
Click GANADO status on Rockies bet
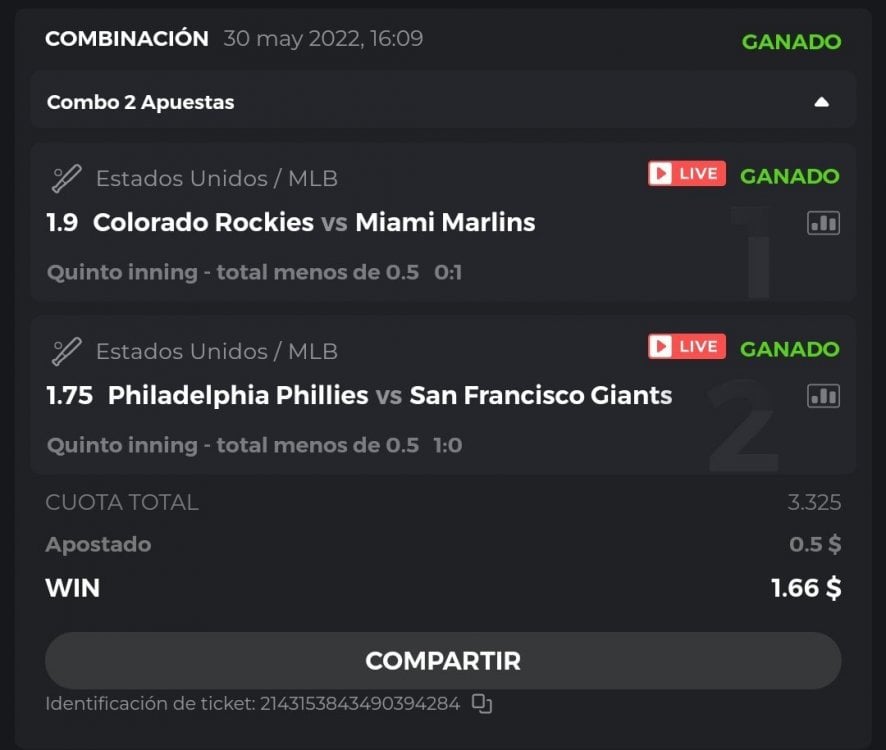(789, 176)
